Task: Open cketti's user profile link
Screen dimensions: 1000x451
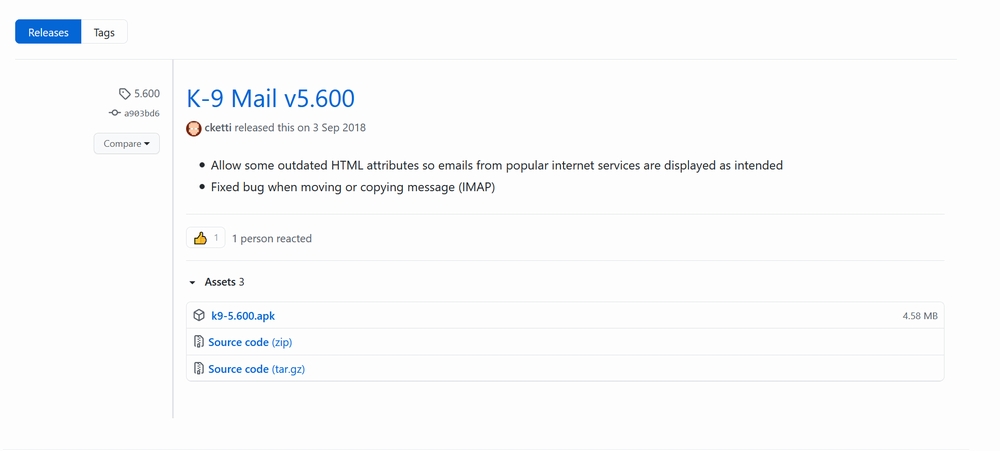Action: pos(218,128)
